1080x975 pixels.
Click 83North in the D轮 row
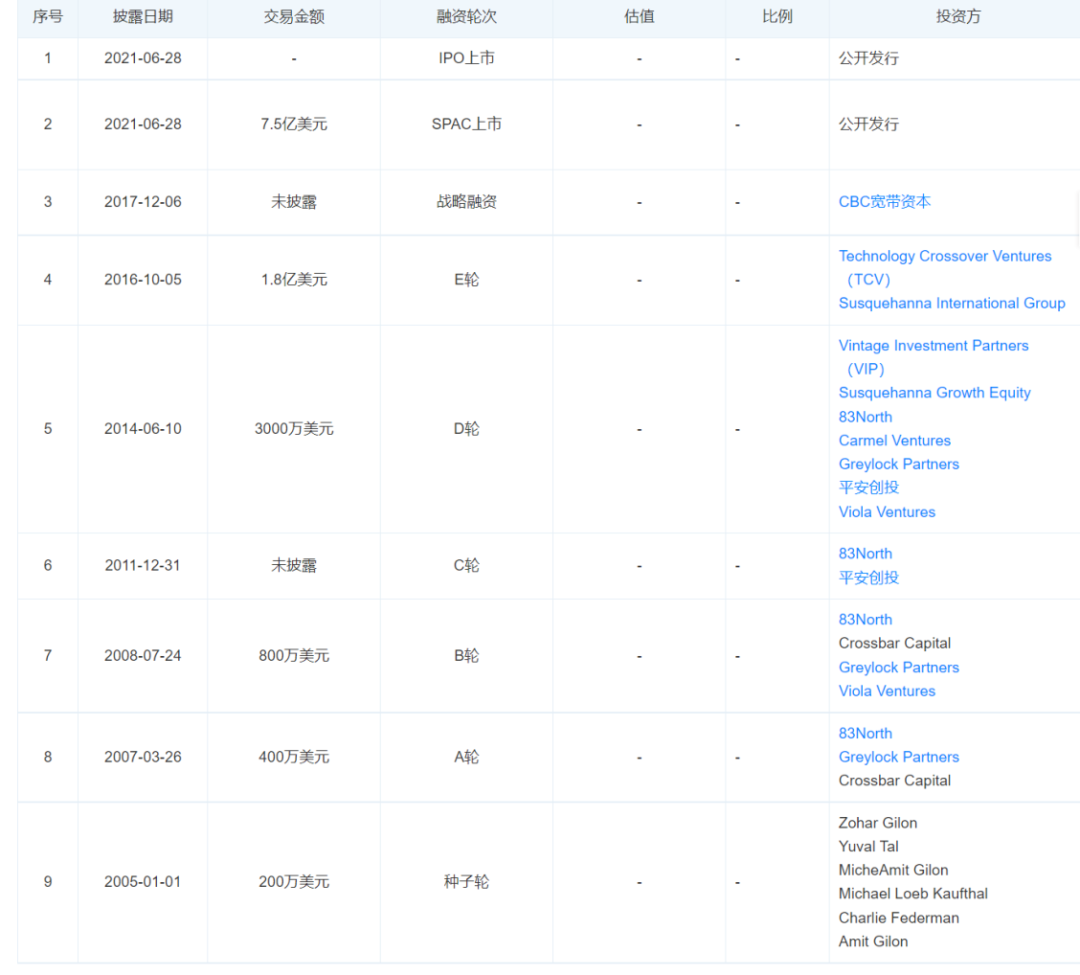click(x=865, y=417)
